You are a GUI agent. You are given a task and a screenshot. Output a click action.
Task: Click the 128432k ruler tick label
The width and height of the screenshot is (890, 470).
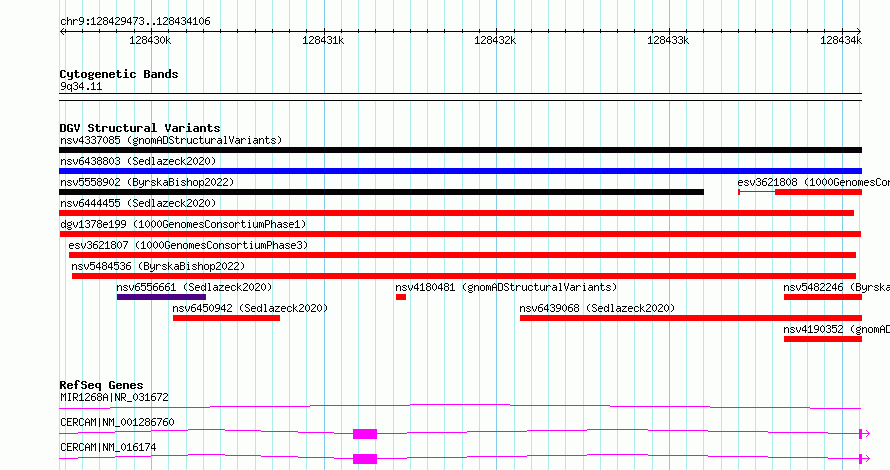[495, 40]
